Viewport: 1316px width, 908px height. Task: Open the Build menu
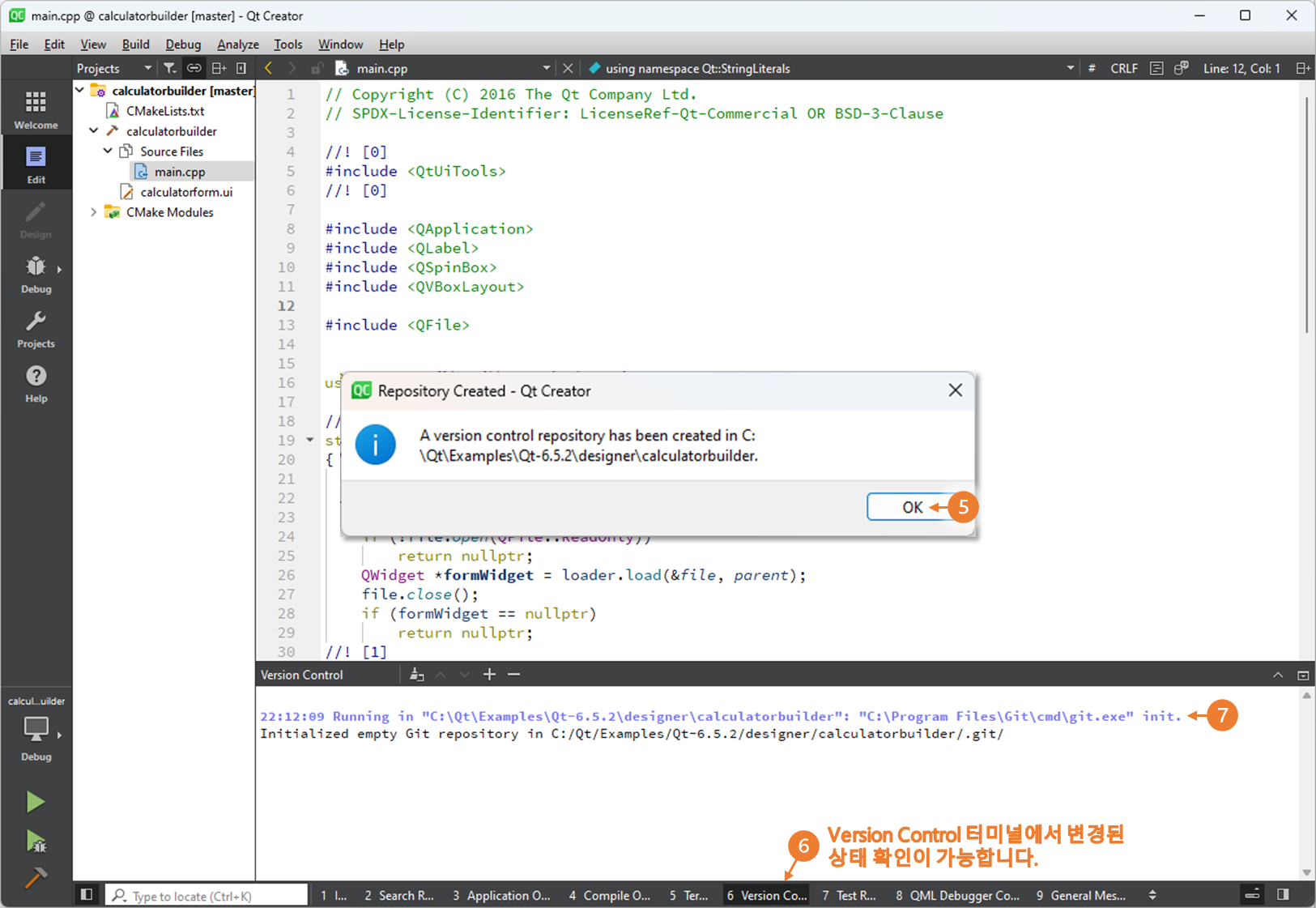point(135,45)
